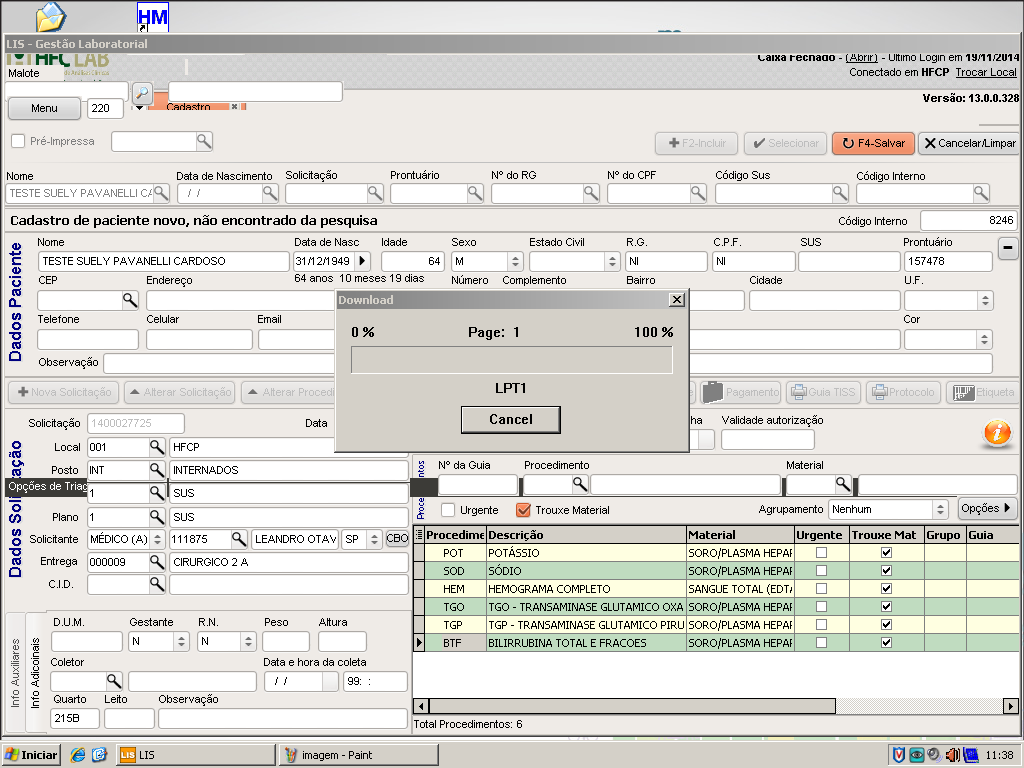Cancel the LPT1 download dialog
The image size is (1024, 768).
coord(511,419)
